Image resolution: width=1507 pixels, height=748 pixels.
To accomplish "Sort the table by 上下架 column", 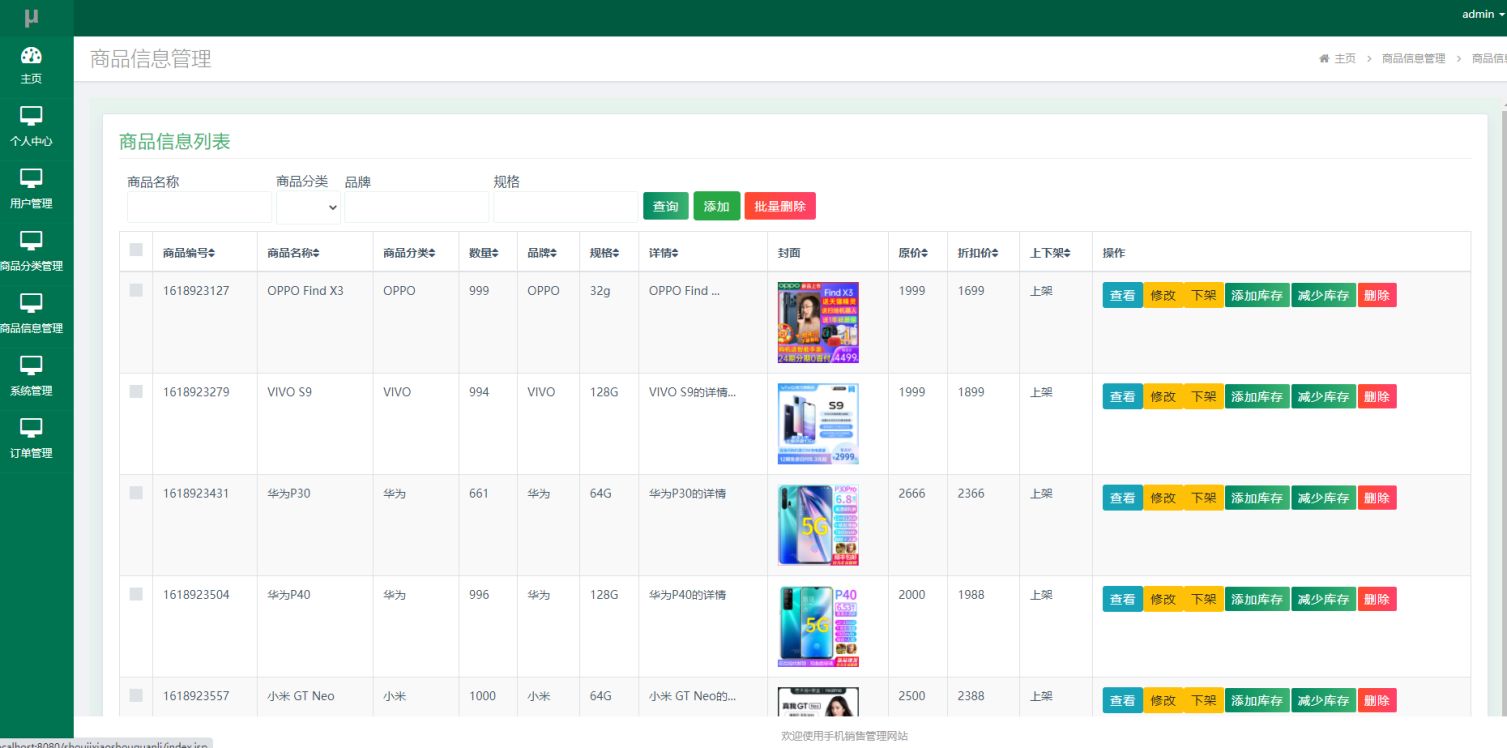I will coord(1051,253).
